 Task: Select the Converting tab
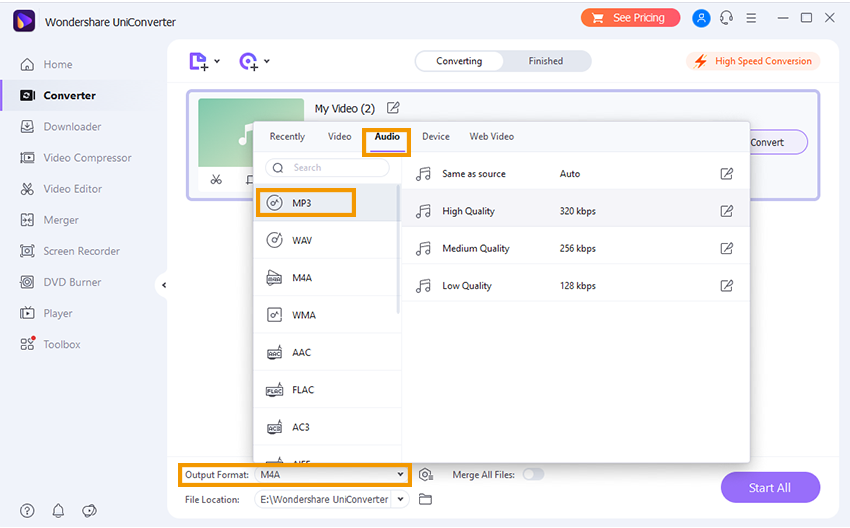(459, 61)
